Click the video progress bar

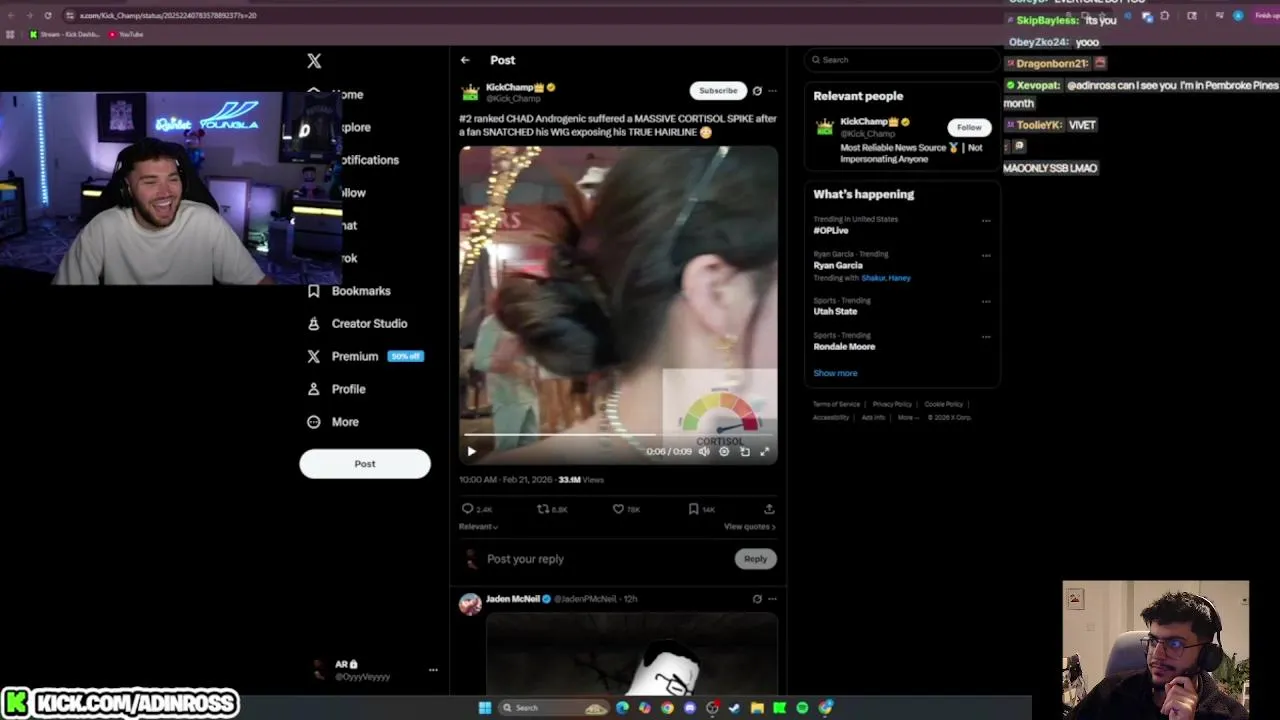click(618, 435)
